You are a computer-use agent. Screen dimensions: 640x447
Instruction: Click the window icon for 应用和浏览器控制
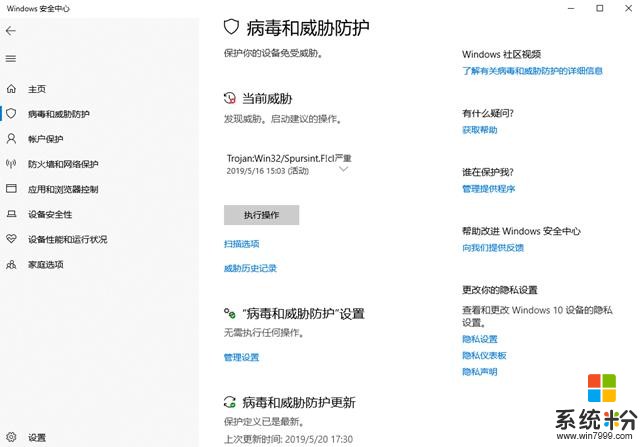click(x=11, y=189)
